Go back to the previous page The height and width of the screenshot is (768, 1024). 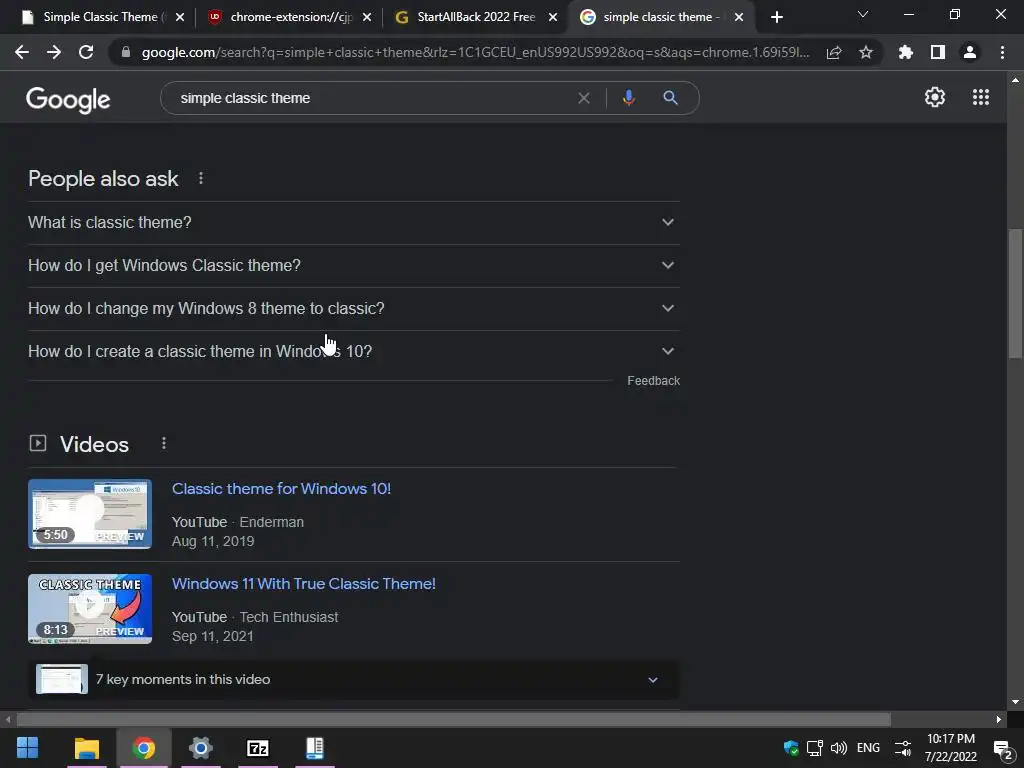click(x=22, y=52)
